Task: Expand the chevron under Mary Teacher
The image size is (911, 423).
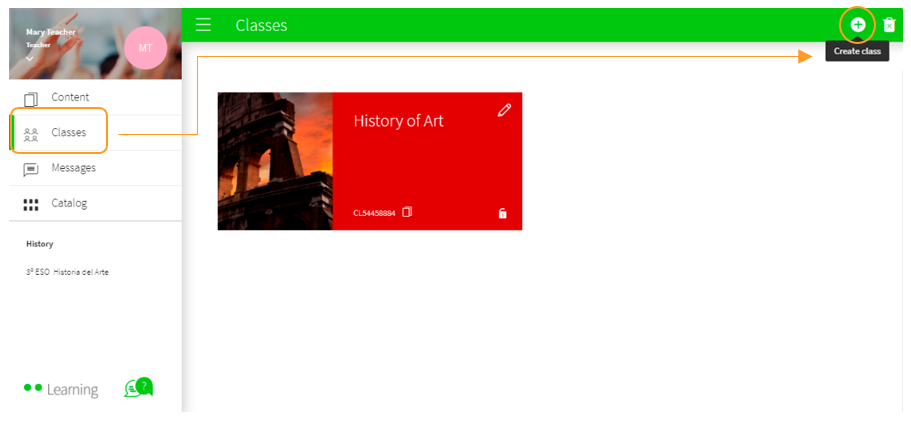Action: coord(30,59)
